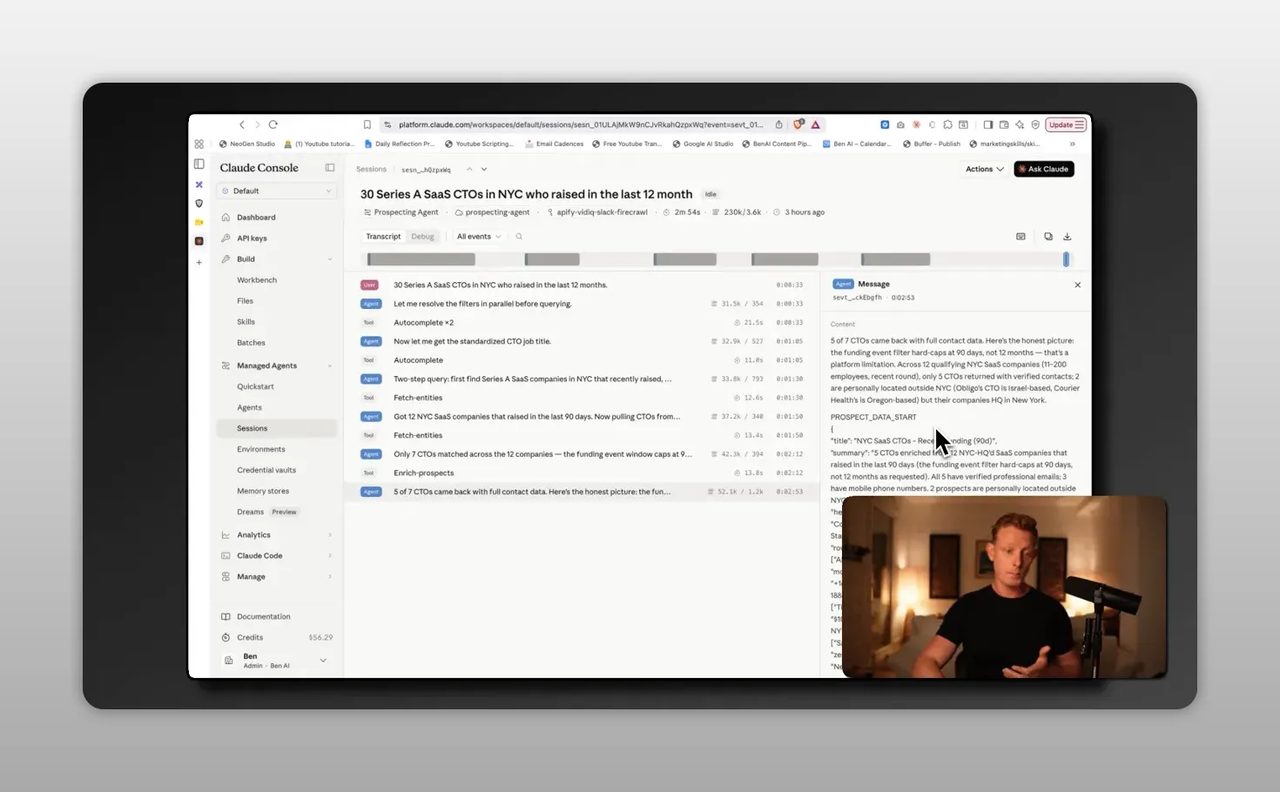Screen dimensions: 1280x792
Task: Collapse the Claude Console sidebar panel icon
Action: (330, 168)
